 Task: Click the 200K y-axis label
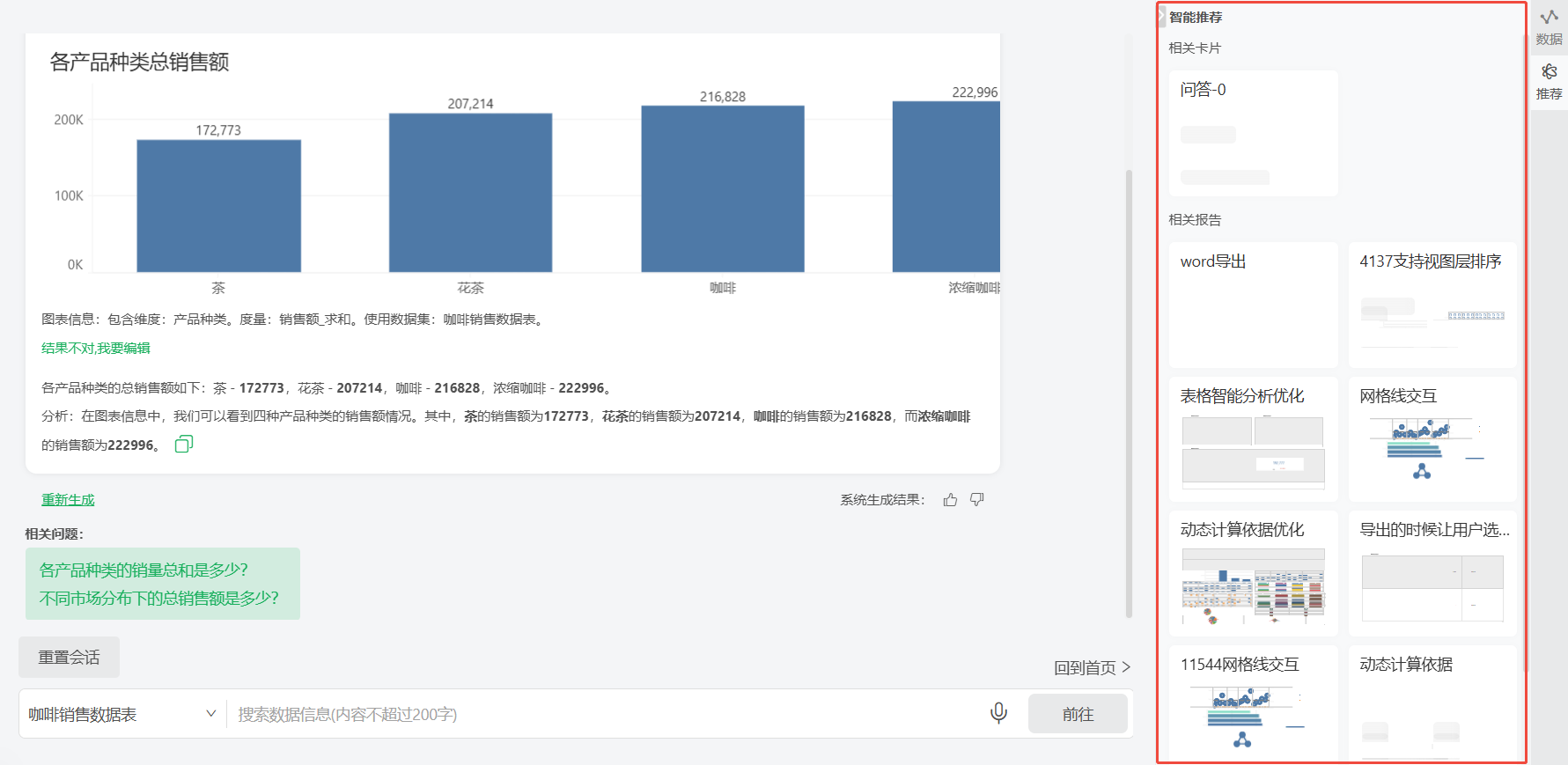(69, 120)
